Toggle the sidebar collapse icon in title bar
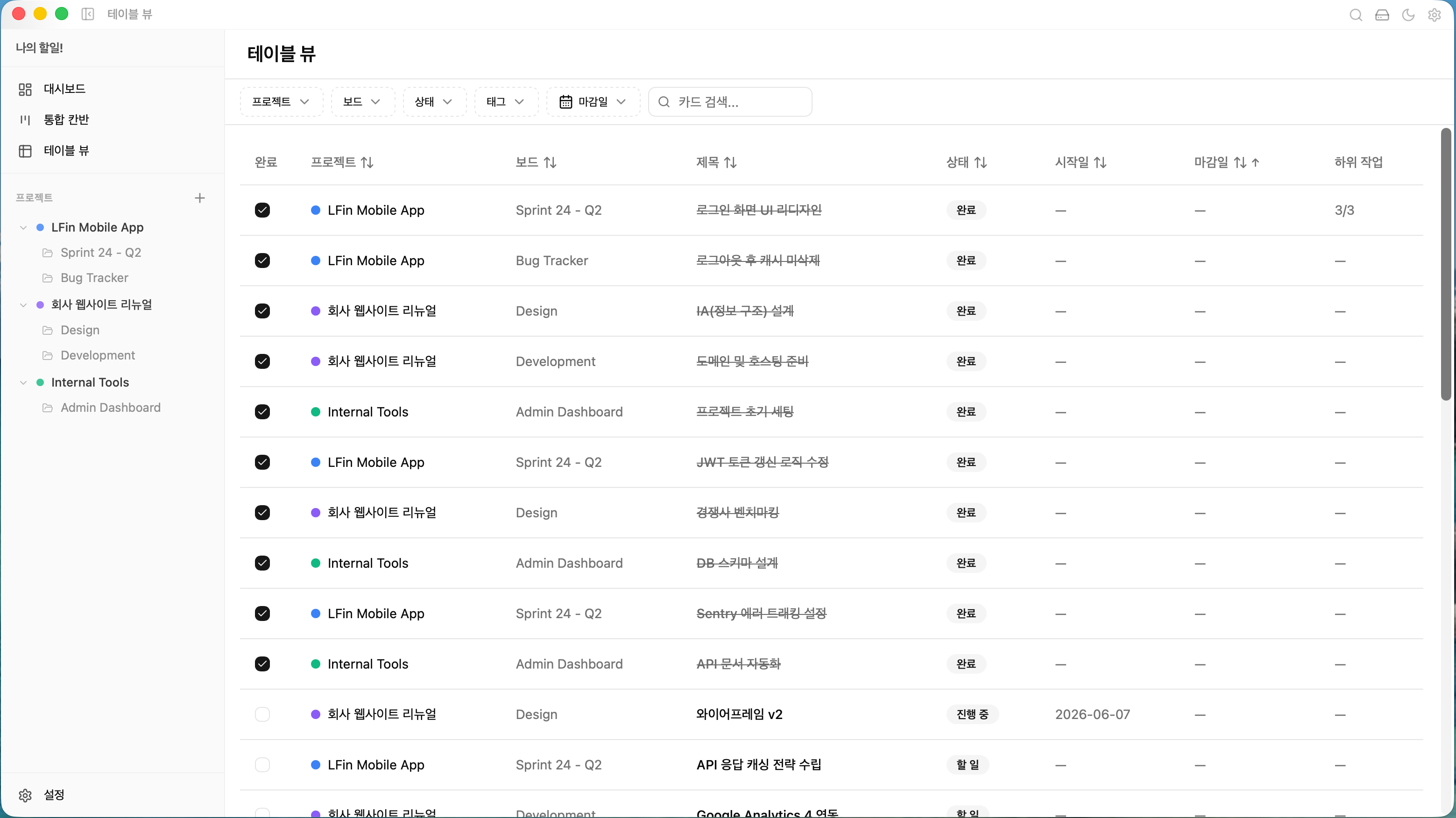1456x818 pixels. [x=88, y=14]
